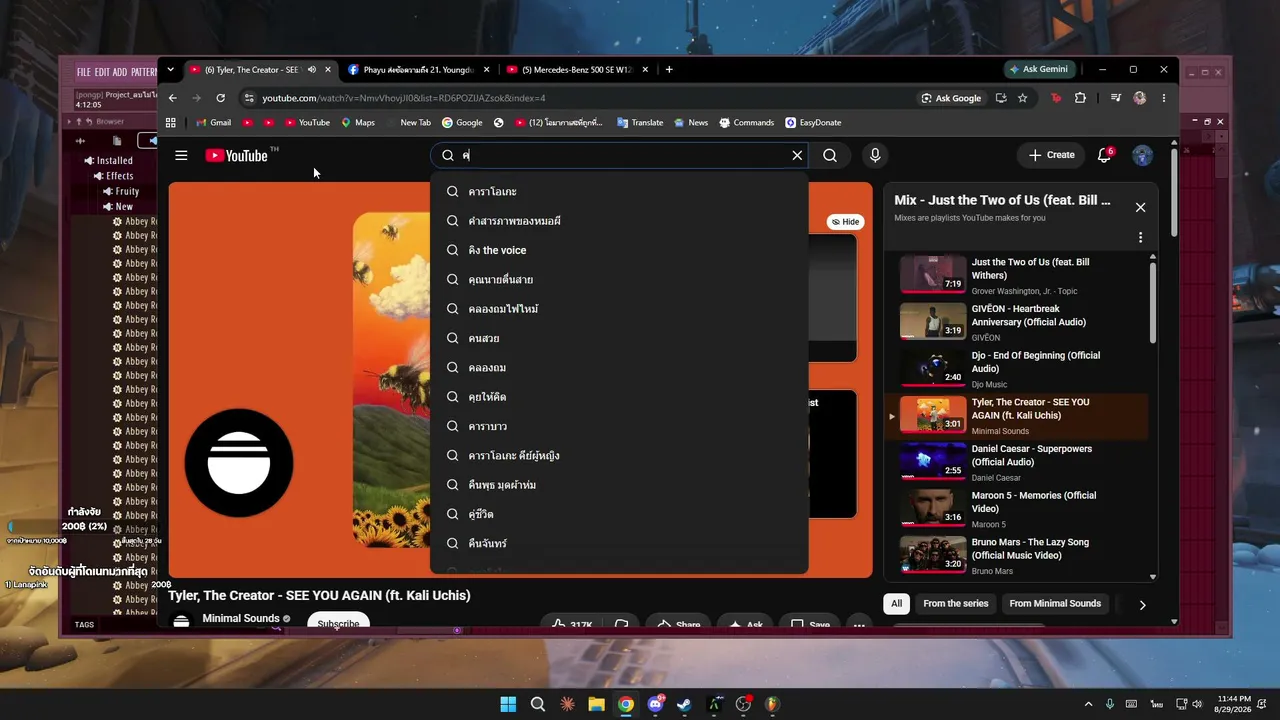
Task: Open FL Studio's EDIT menu
Action: [x=102, y=72]
